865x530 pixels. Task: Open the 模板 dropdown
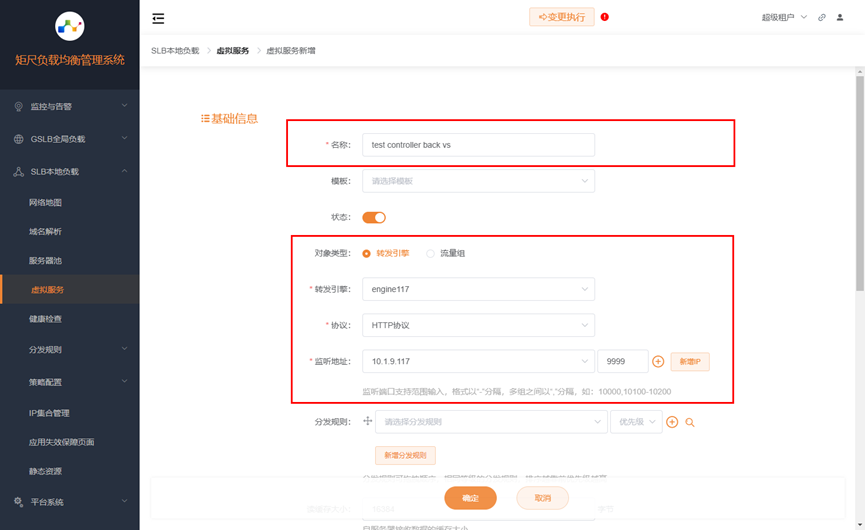click(x=478, y=181)
